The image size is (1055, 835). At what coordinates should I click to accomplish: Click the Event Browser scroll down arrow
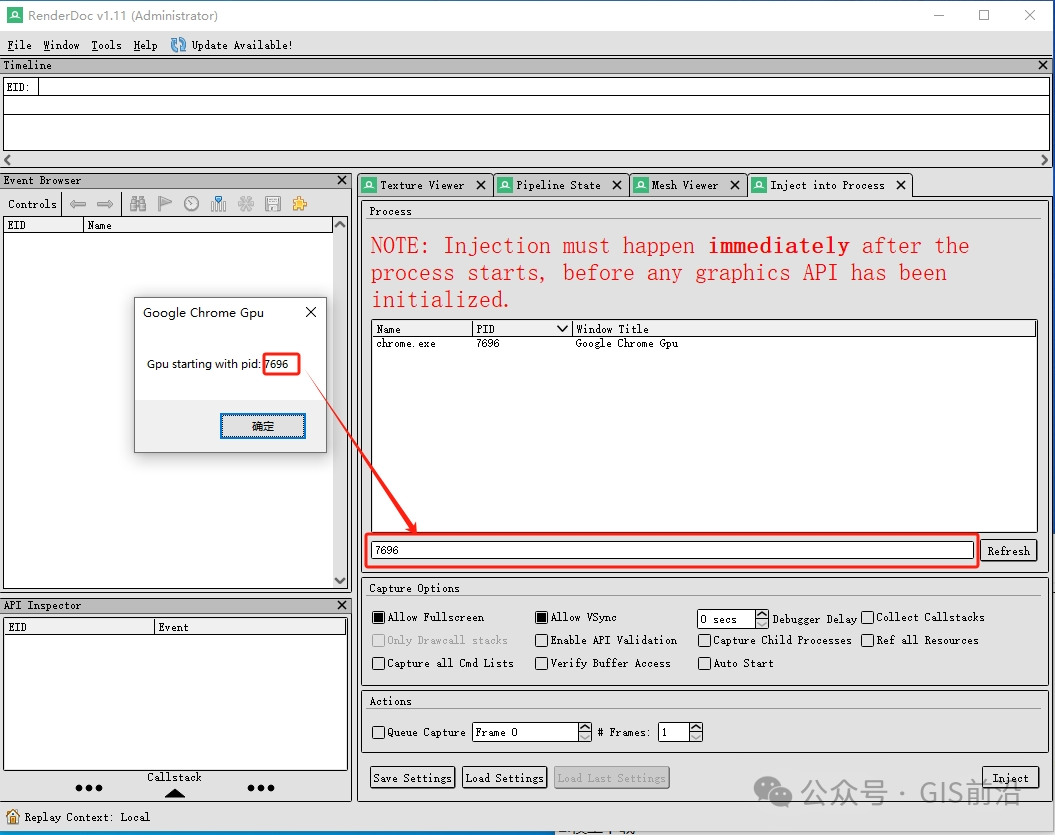(340, 580)
